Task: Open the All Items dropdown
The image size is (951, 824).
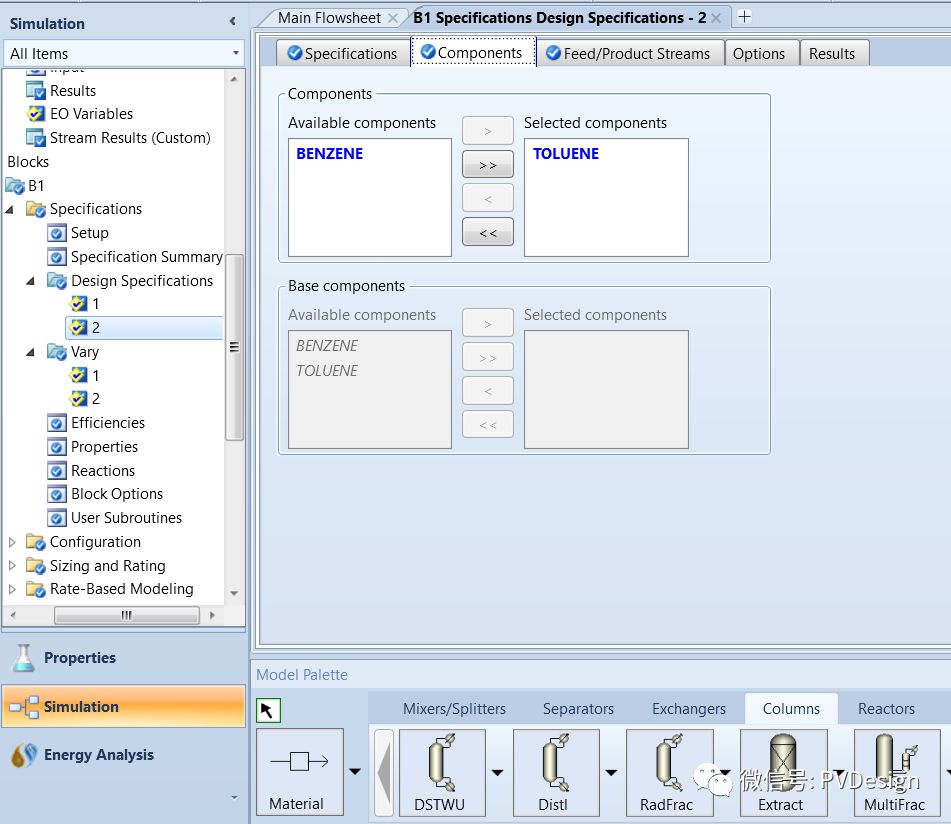Action: [235, 53]
